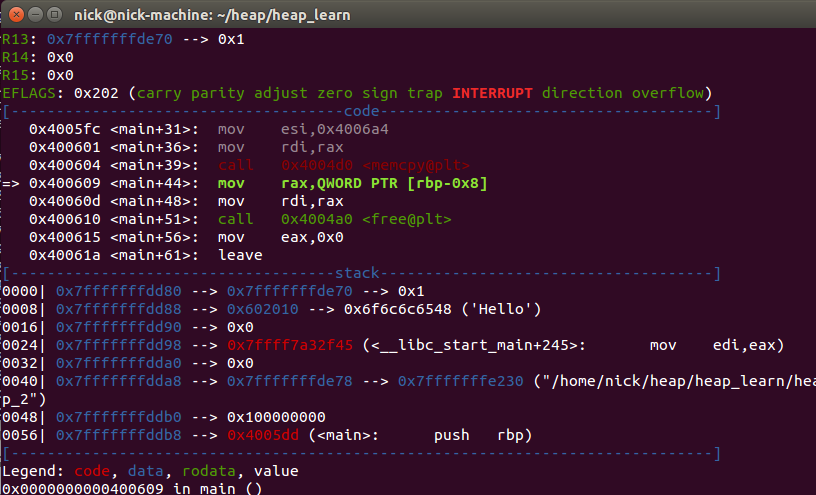Click red return address 0x7ffff7a32f45
The image size is (816, 495).
point(289,345)
